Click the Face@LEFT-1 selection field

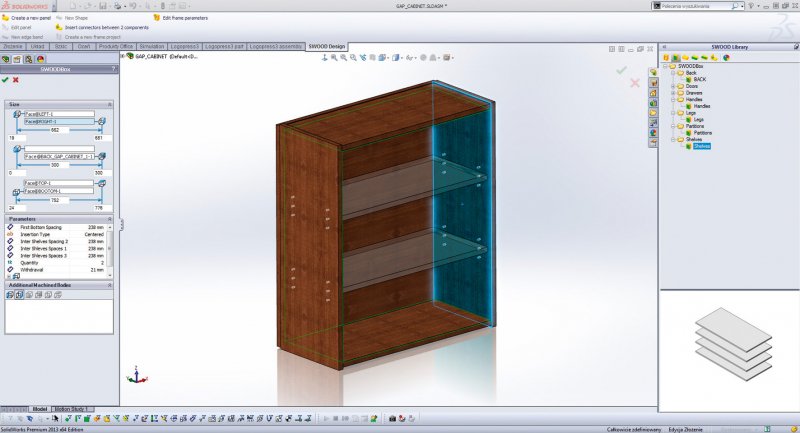click(x=58, y=114)
